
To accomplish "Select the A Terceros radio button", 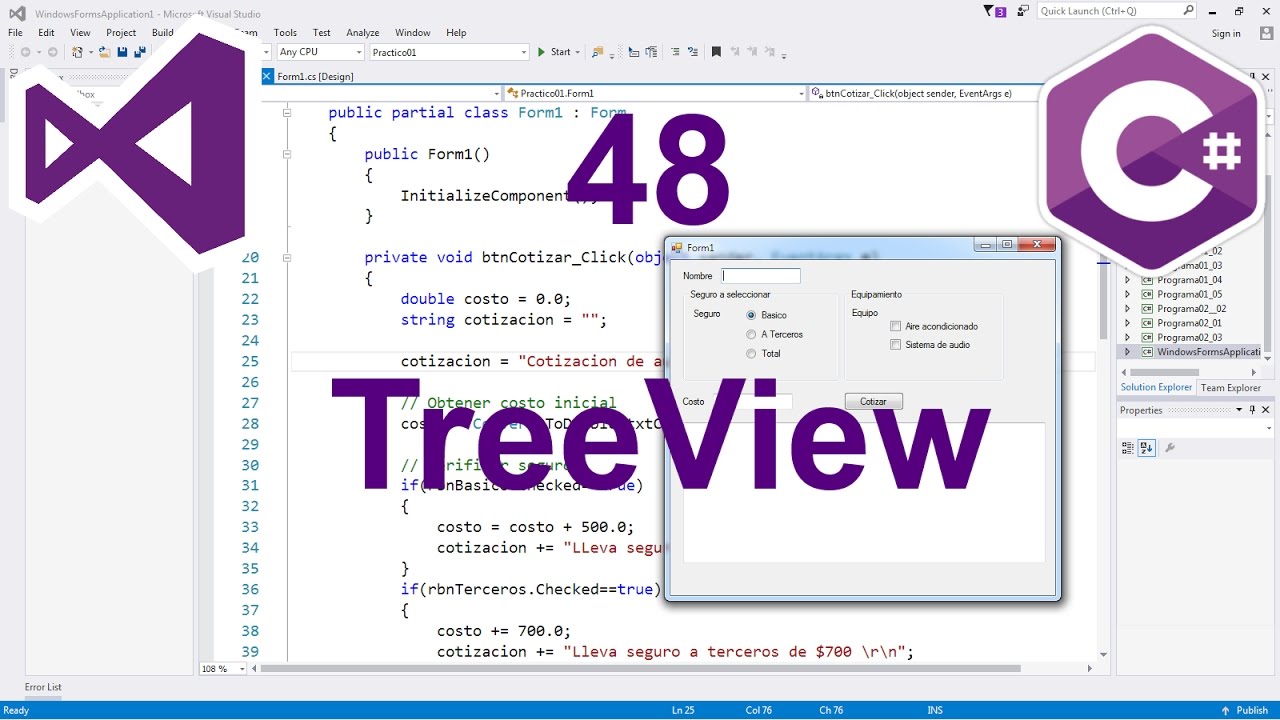I will pyautogui.click(x=751, y=334).
